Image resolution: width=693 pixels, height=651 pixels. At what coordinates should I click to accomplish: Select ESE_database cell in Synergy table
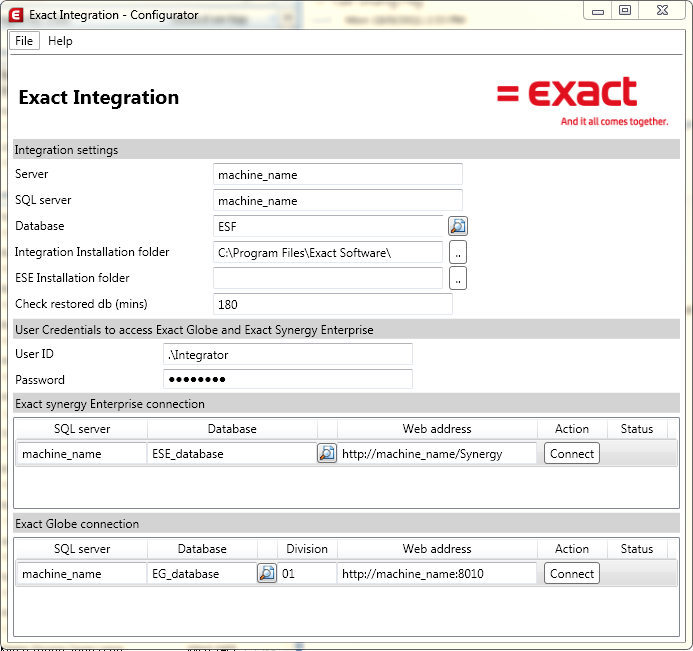232,453
